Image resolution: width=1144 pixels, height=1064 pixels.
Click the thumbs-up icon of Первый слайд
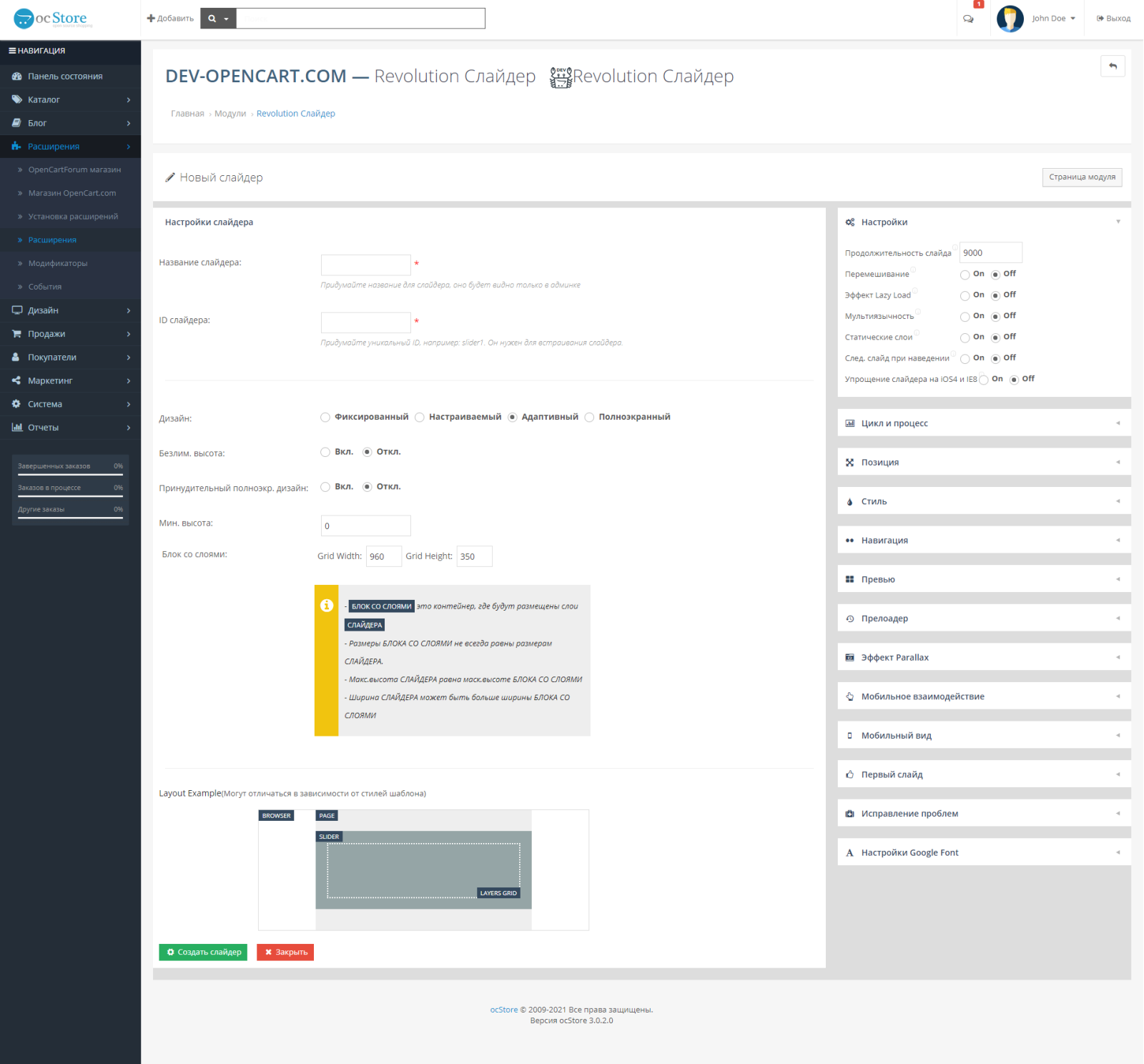click(x=849, y=774)
